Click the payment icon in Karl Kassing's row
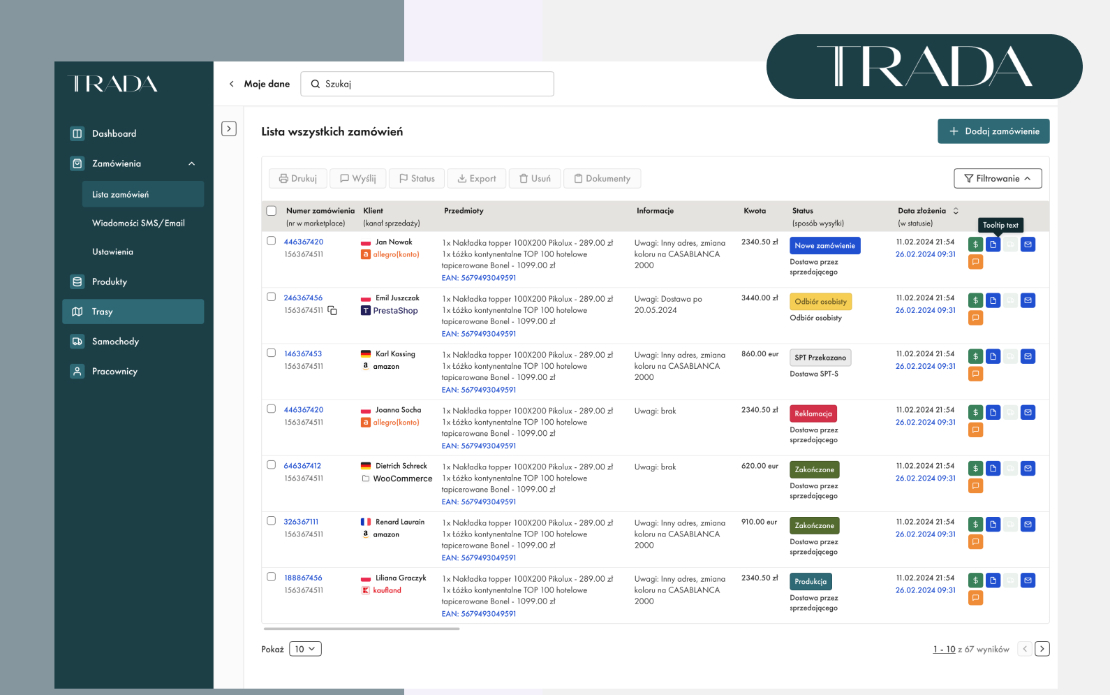Image resolution: width=1110 pixels, height=695 pixels. point(975,356)
